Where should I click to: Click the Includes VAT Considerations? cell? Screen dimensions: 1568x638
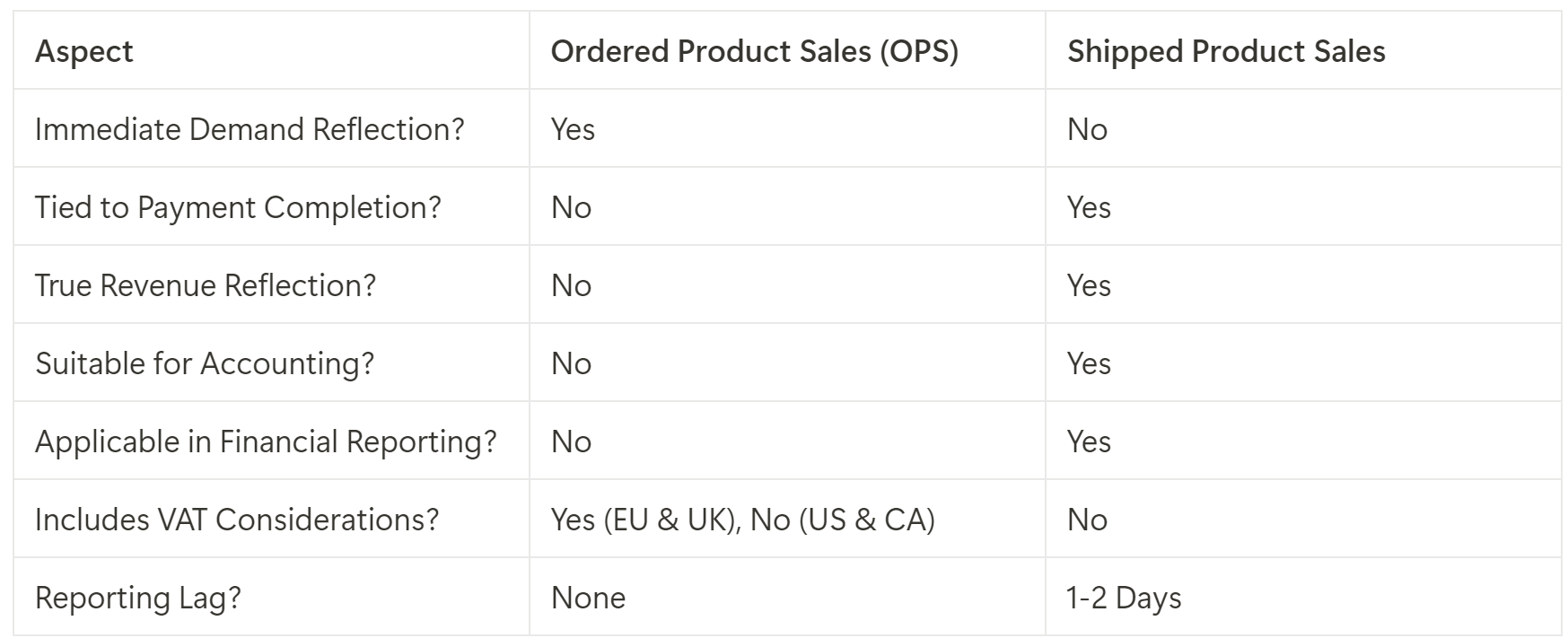tap(237, 520)
